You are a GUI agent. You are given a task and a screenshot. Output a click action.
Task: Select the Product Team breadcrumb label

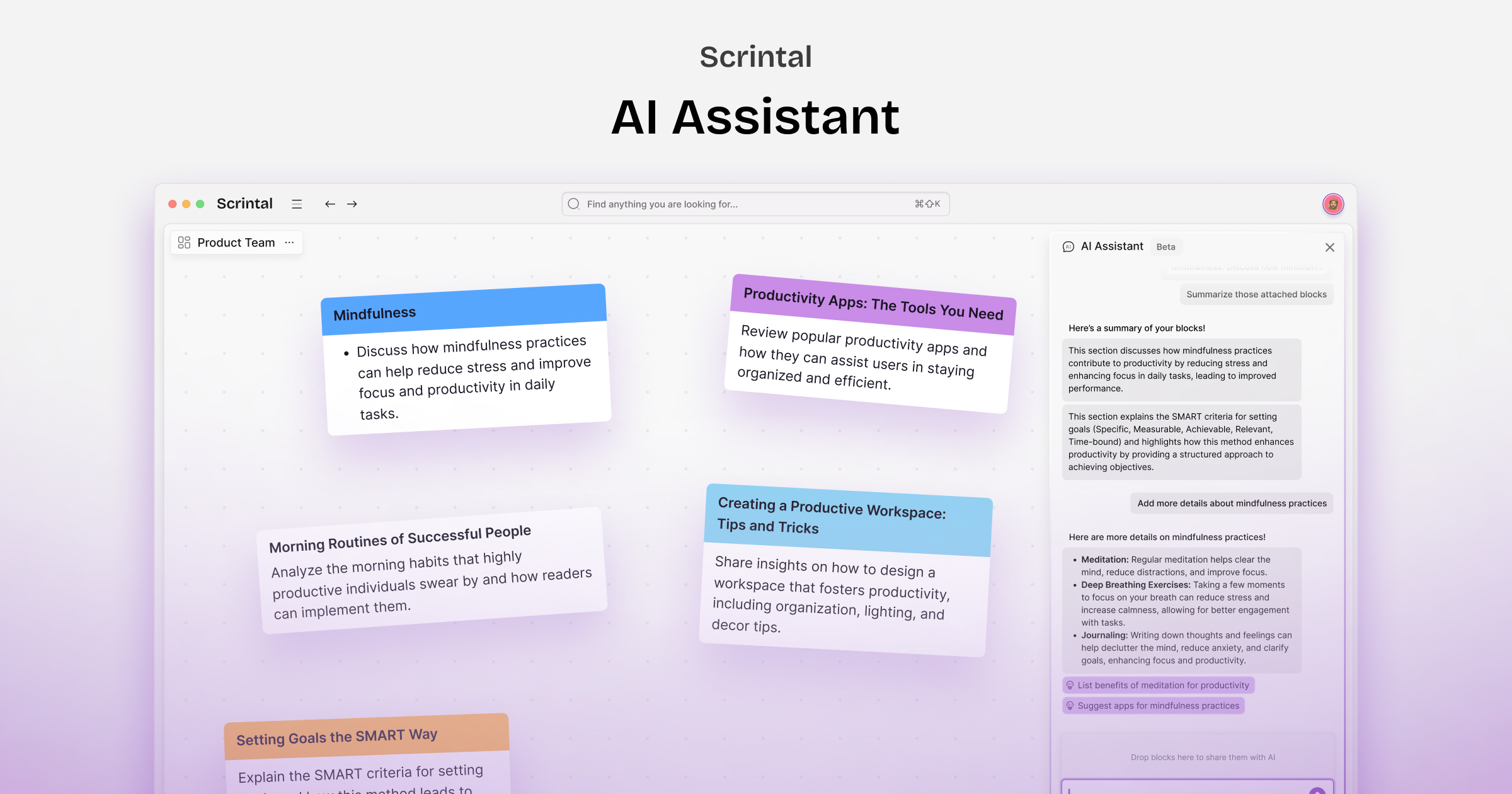tap(236, 242)
